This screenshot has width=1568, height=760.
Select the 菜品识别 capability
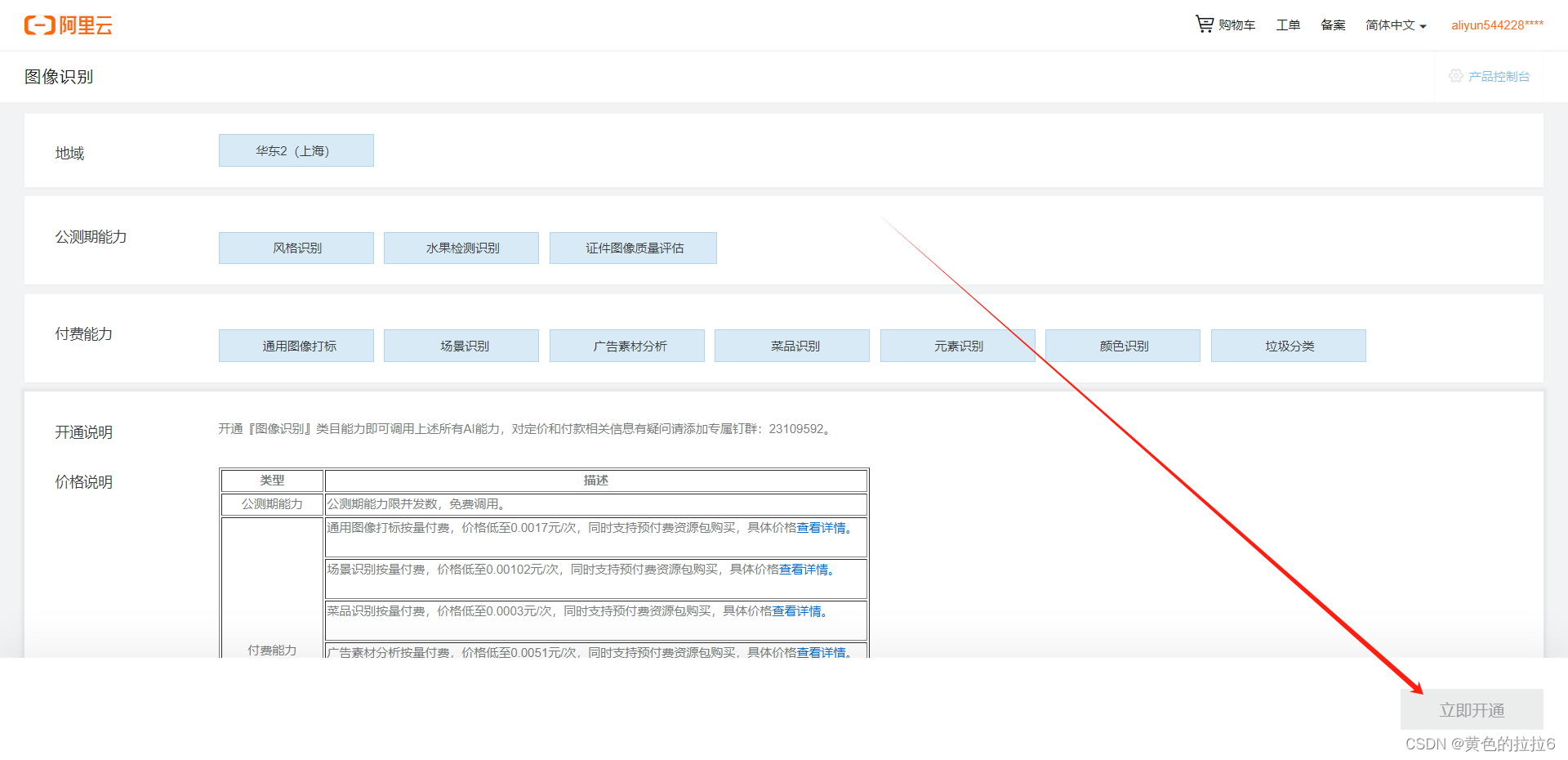792,346
